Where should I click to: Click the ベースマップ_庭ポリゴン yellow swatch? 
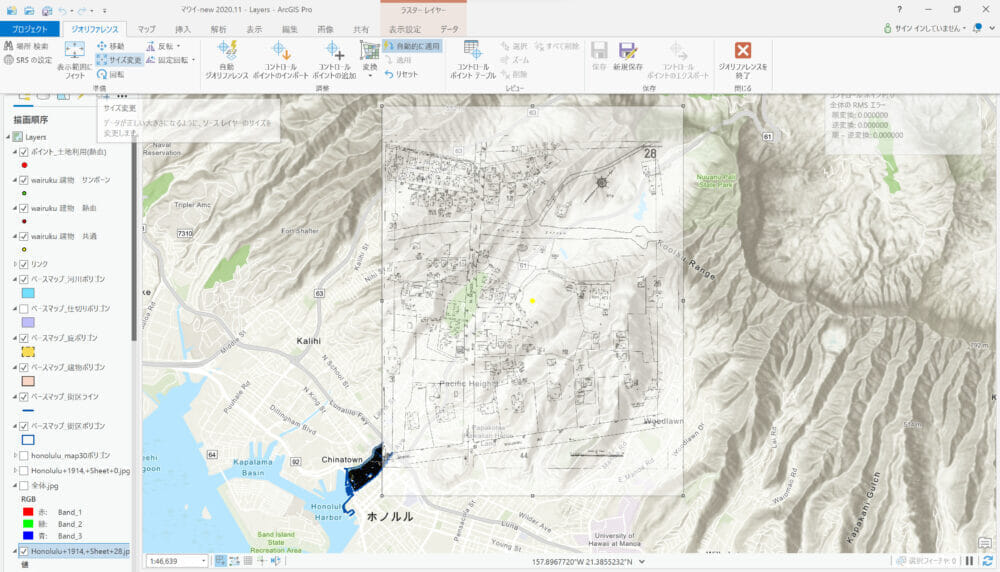click(x=28, y=352)
